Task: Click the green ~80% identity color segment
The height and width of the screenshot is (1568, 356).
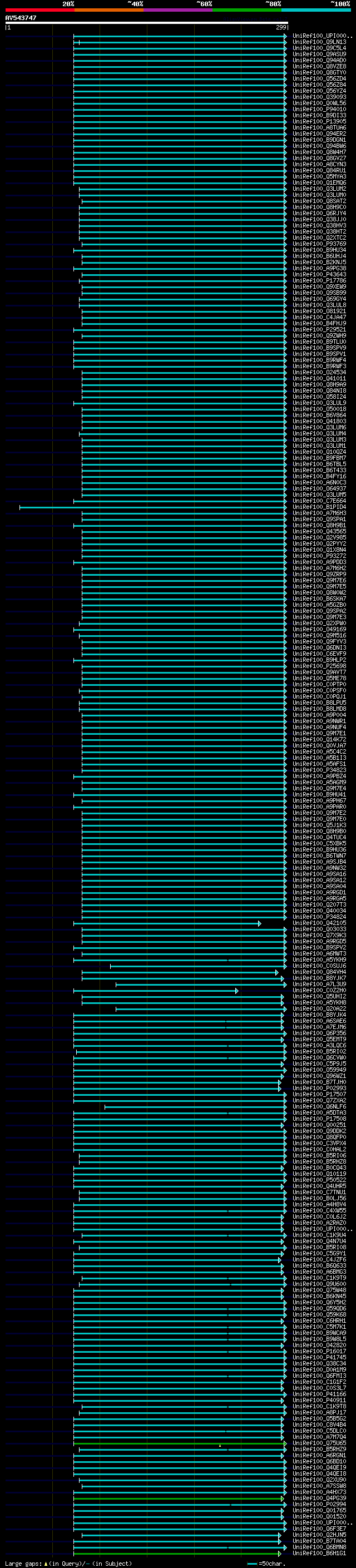Action: 247,11
